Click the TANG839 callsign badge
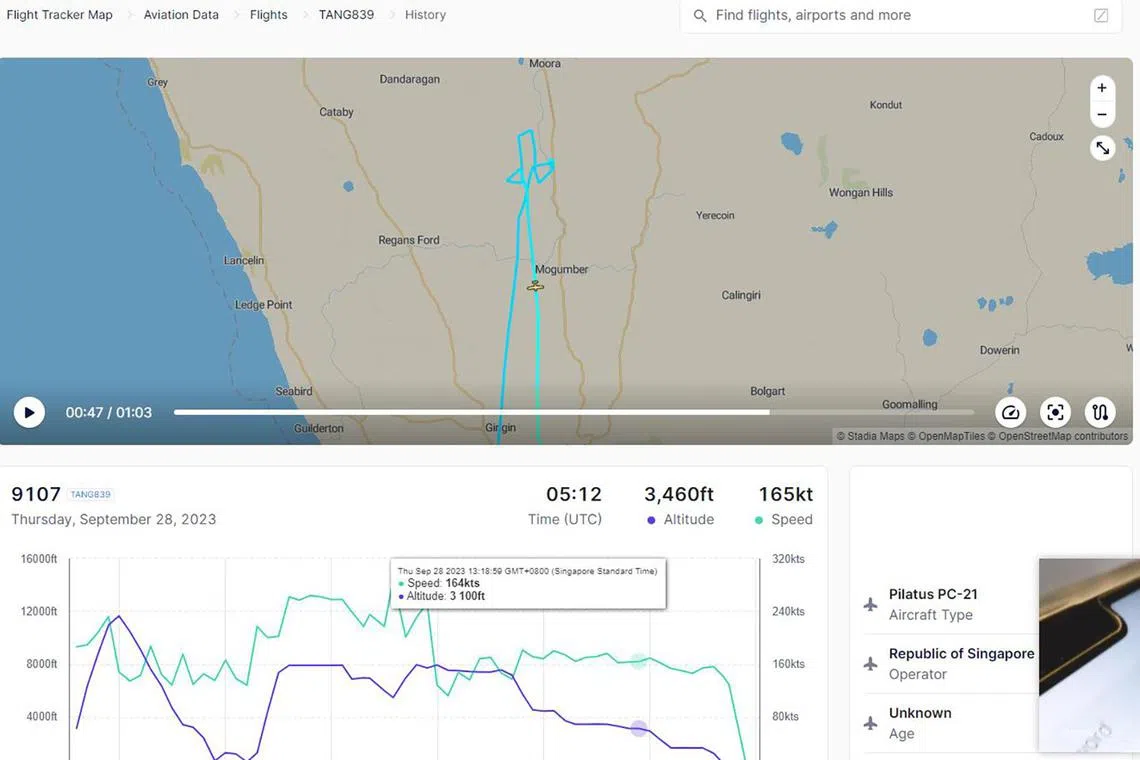1140x760 pixels. click(90, 494)
